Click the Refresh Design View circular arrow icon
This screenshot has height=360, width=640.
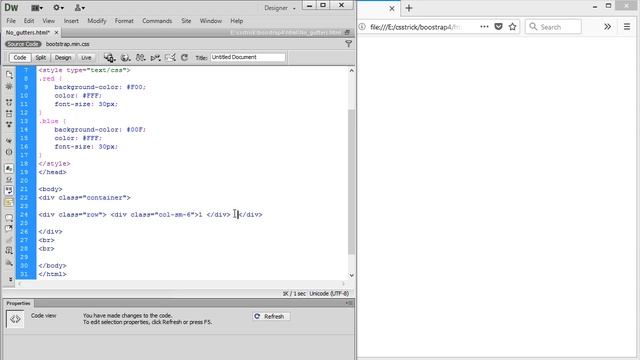184,58
